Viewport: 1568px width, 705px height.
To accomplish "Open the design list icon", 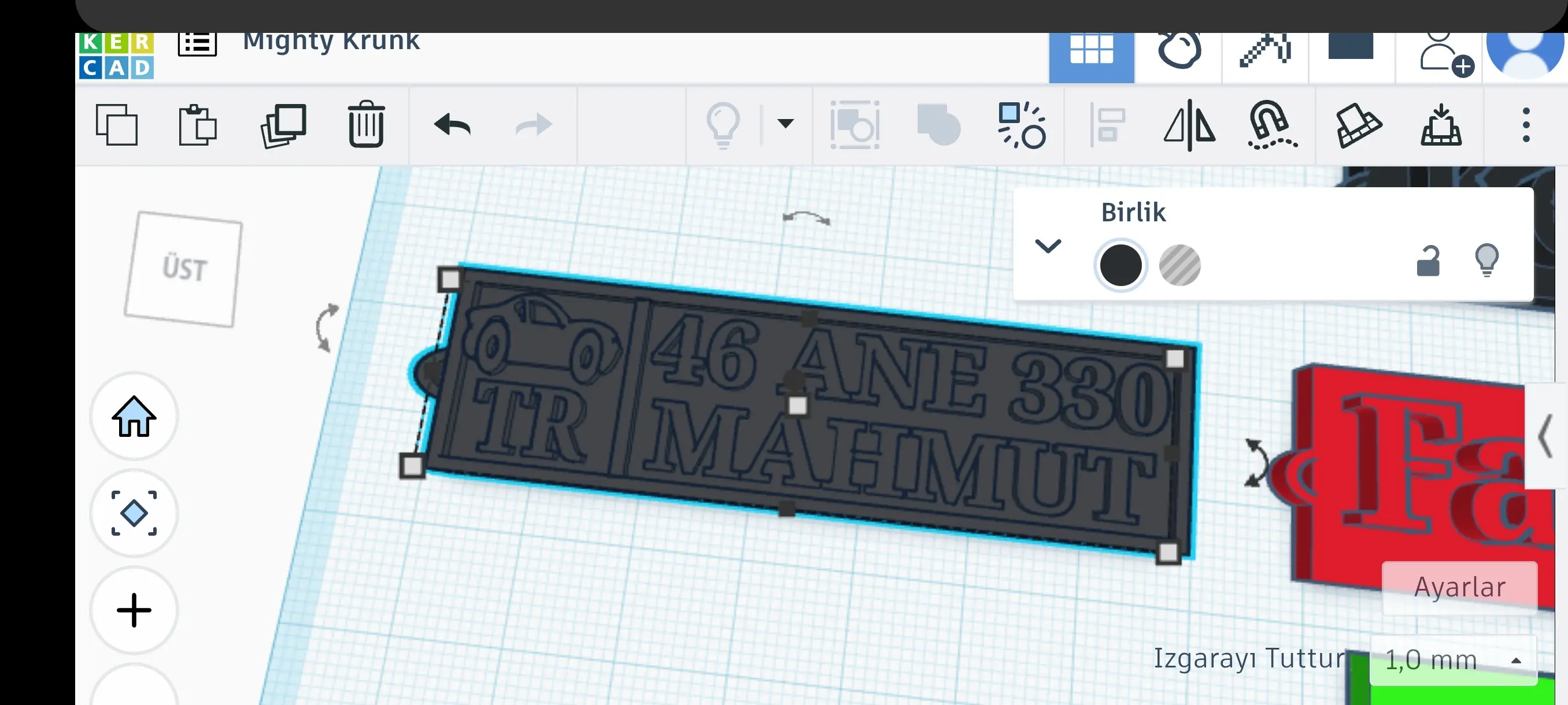I will (x=197, y=44).
